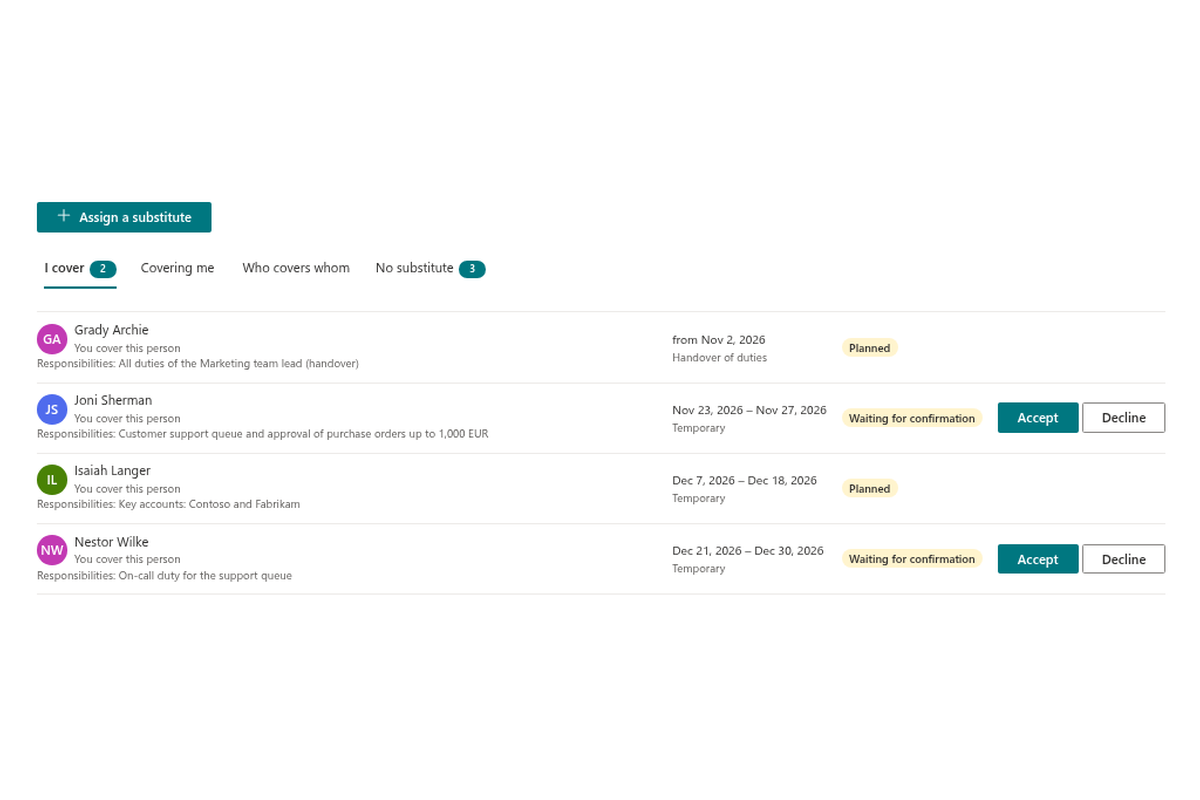Viewport: 1200px width, 800px height.
Task: Click the Planned status for Isaiah Langer
Action: pos(869,489)
